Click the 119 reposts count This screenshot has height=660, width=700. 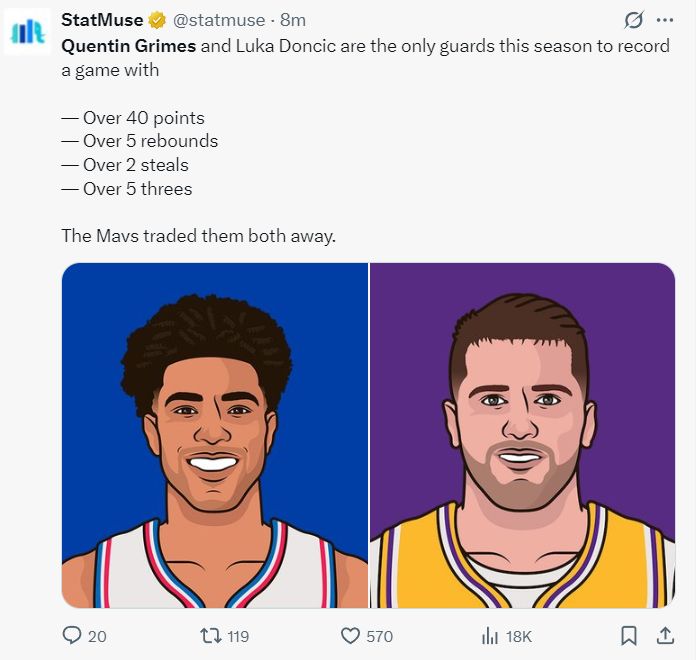click(x=238, y=637)
